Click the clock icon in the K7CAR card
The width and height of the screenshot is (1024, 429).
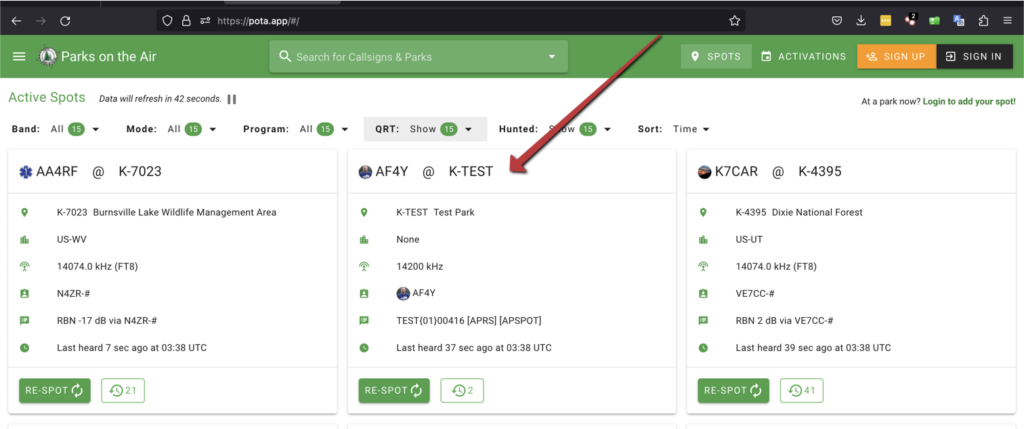(703, 348)
